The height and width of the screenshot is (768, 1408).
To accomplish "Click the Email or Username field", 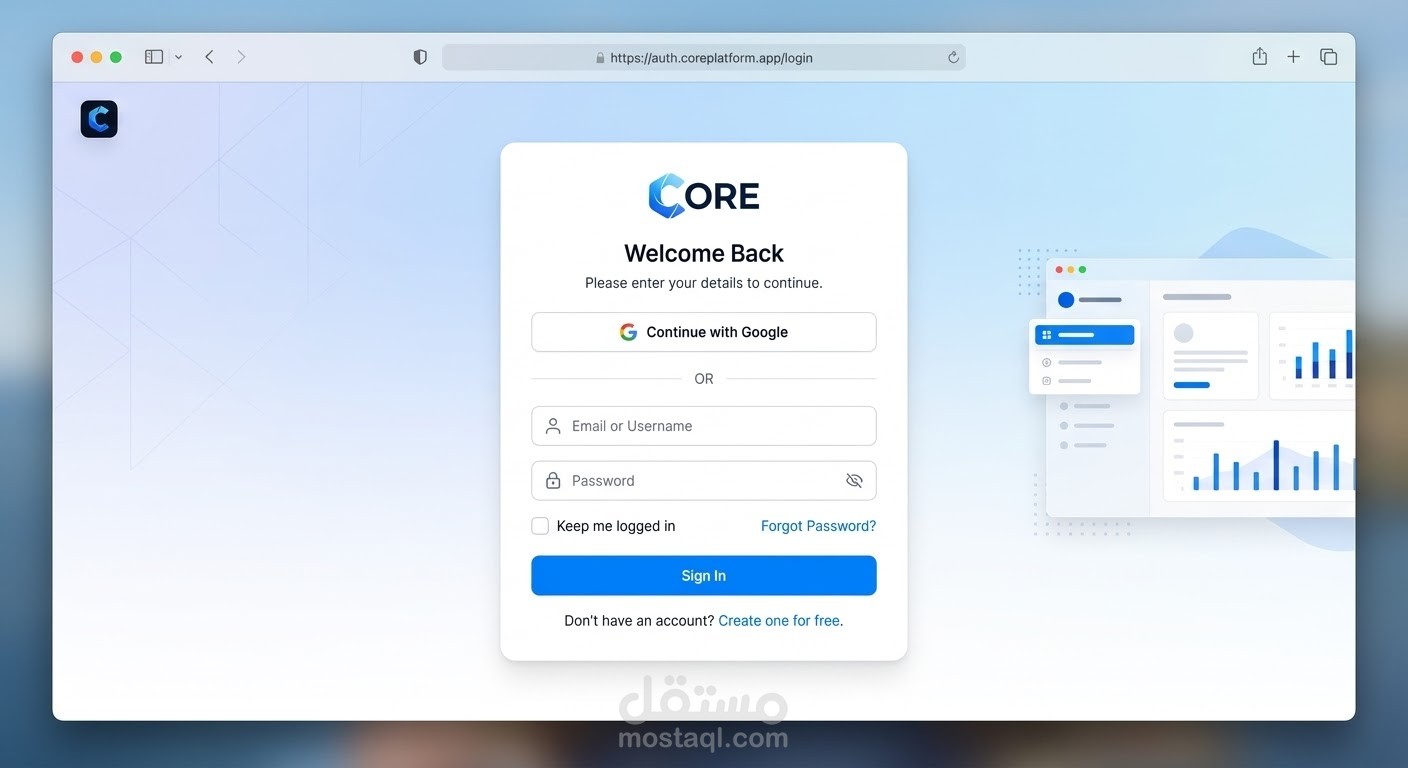I will pos(704,426).
